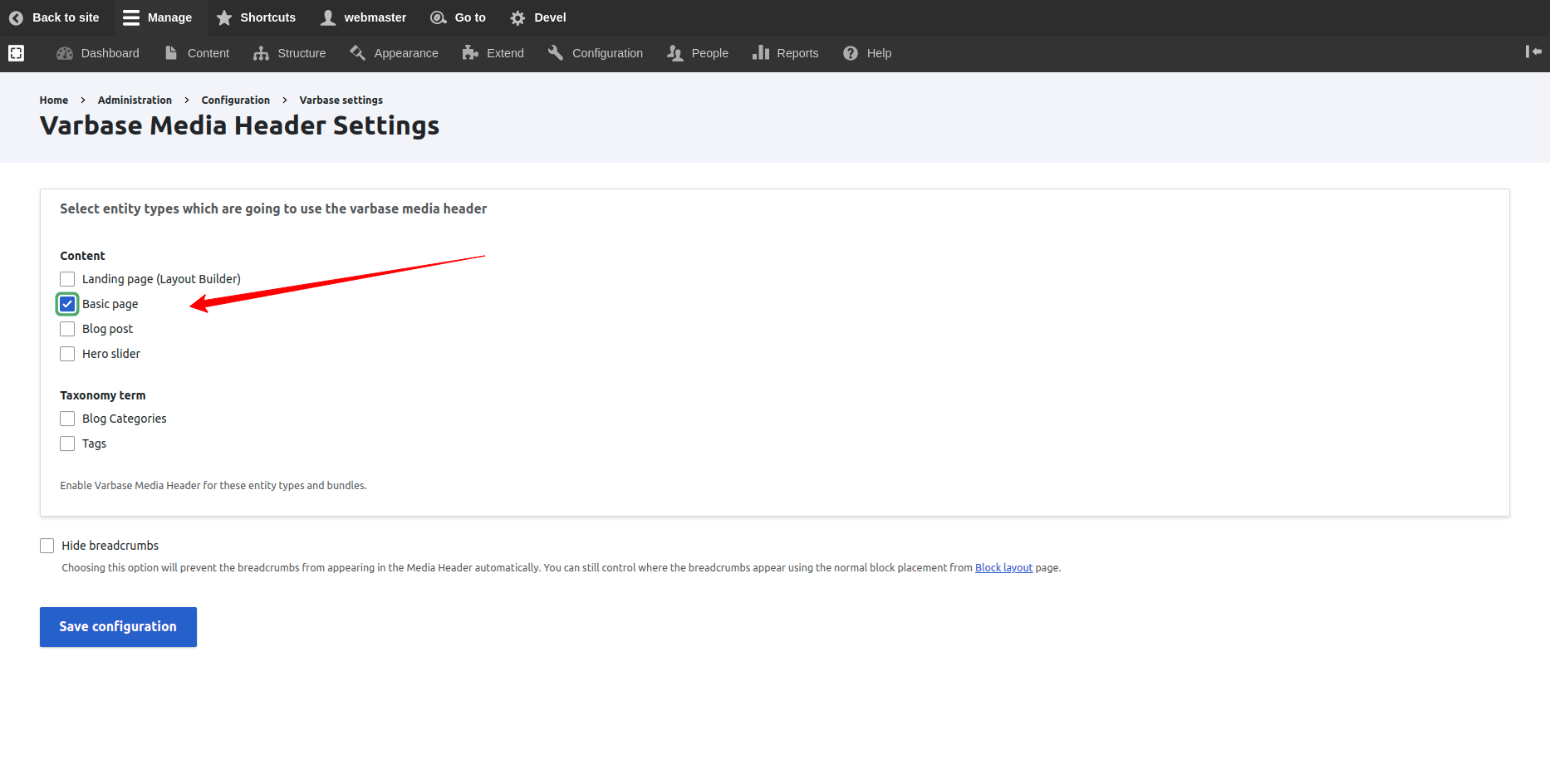Click the Devel gear icon
Screen dimensions: 1550x784
coord(517,17)
